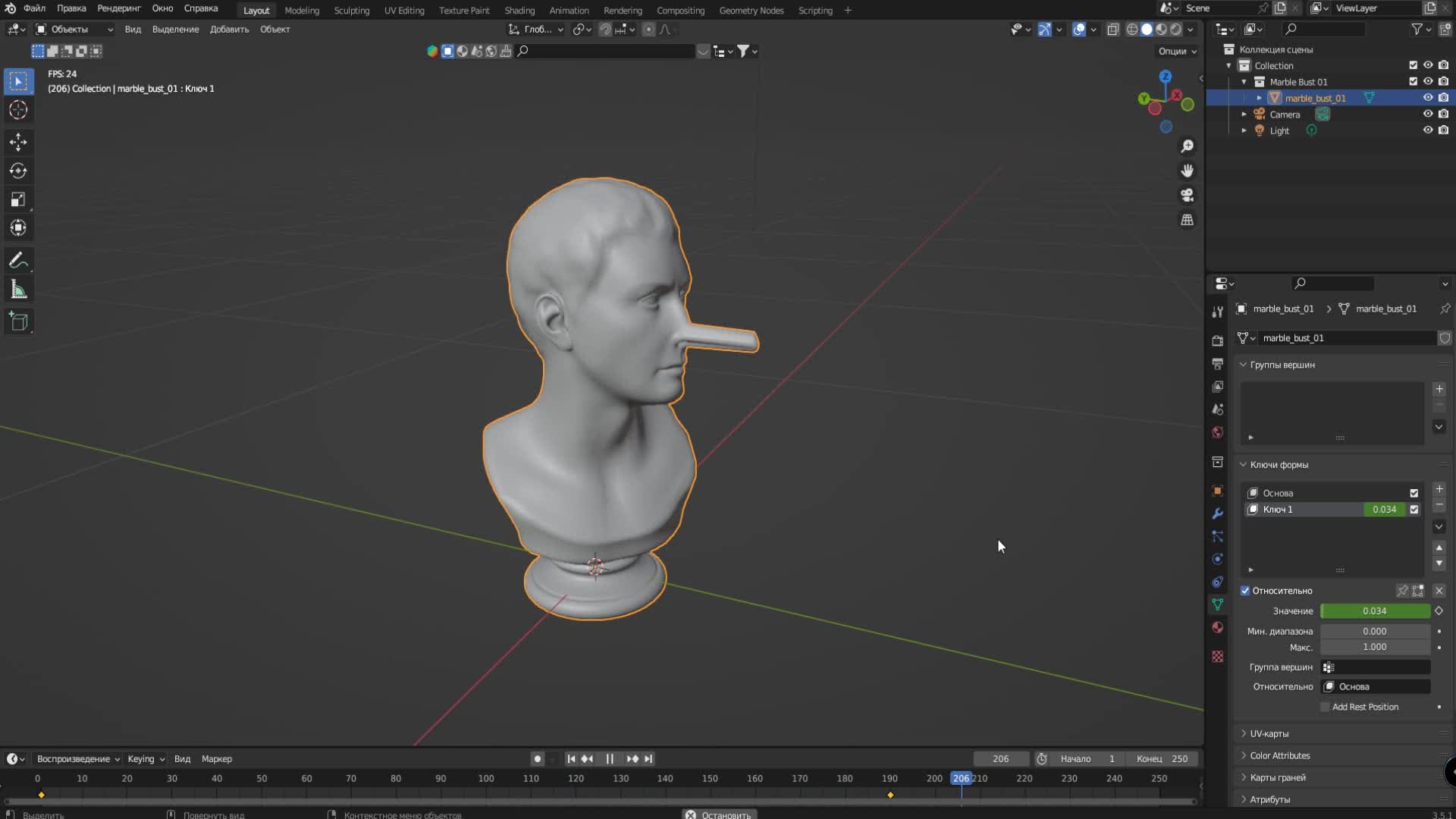Open the Рендеринг menu
This screenshot has width=1456, height=819.
pos(119,8)
